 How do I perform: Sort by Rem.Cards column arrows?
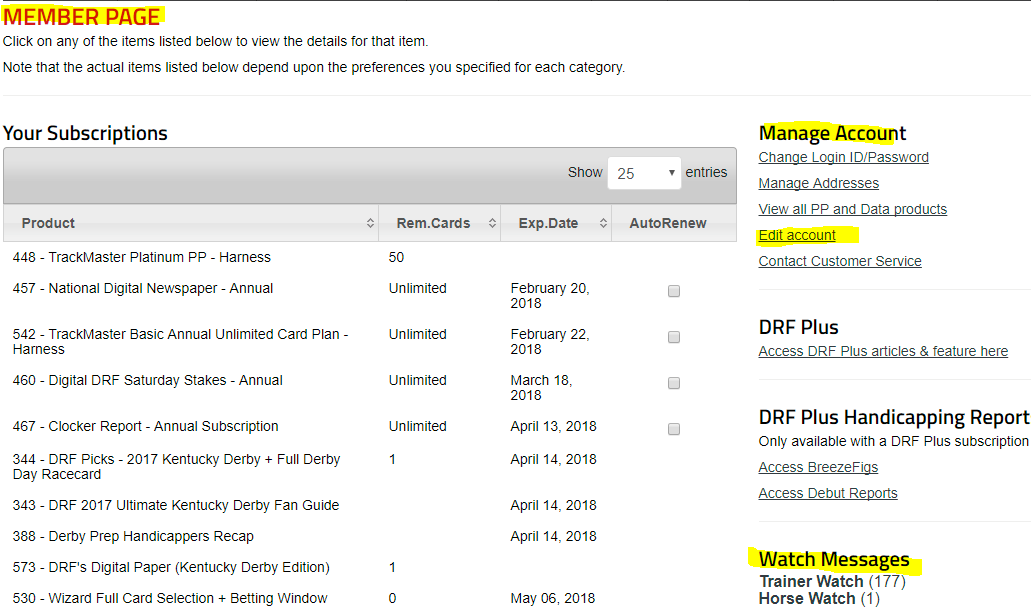point(492,223)
